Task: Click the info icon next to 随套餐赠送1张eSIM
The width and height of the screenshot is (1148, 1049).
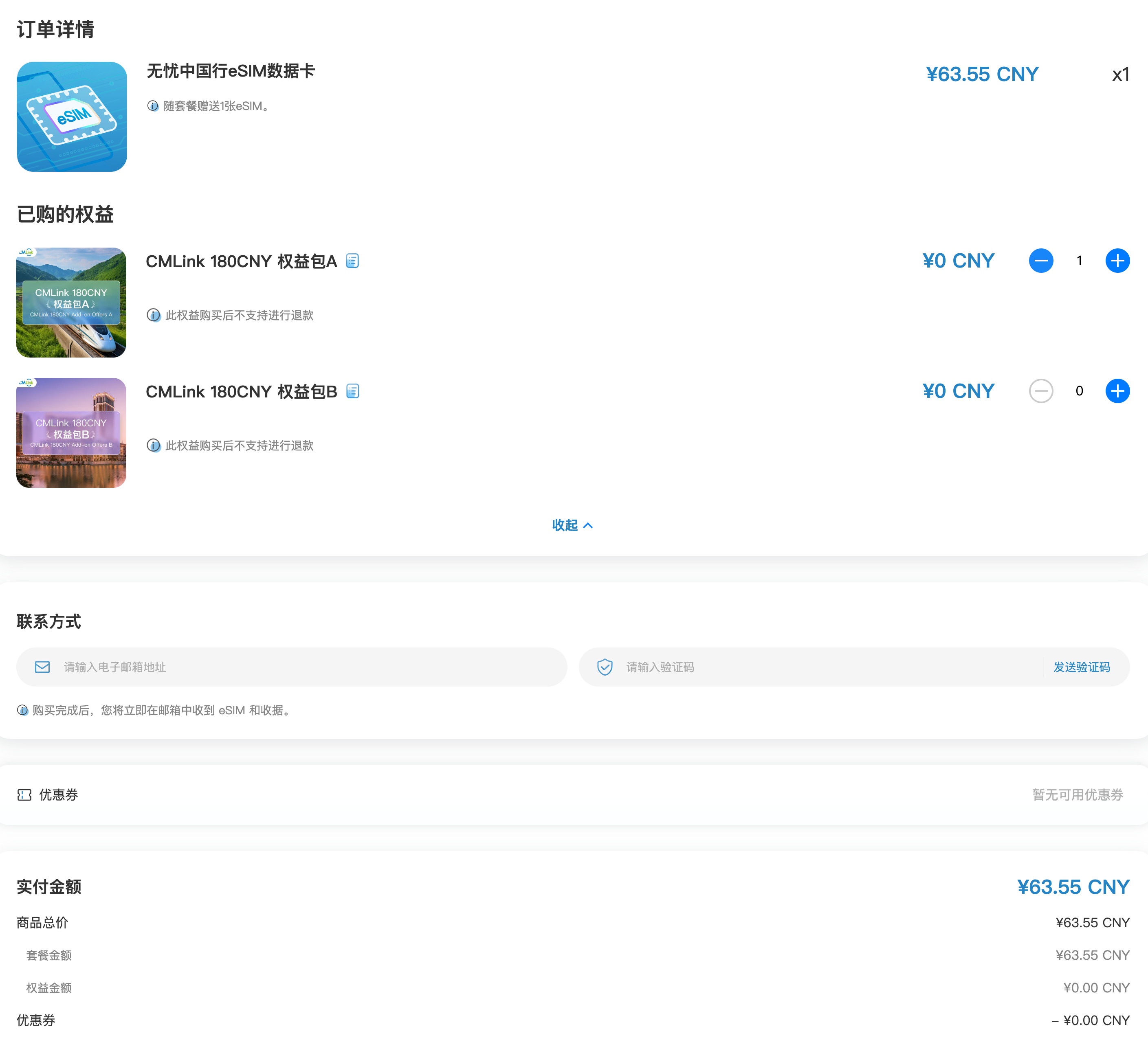Action: point(153,106)
